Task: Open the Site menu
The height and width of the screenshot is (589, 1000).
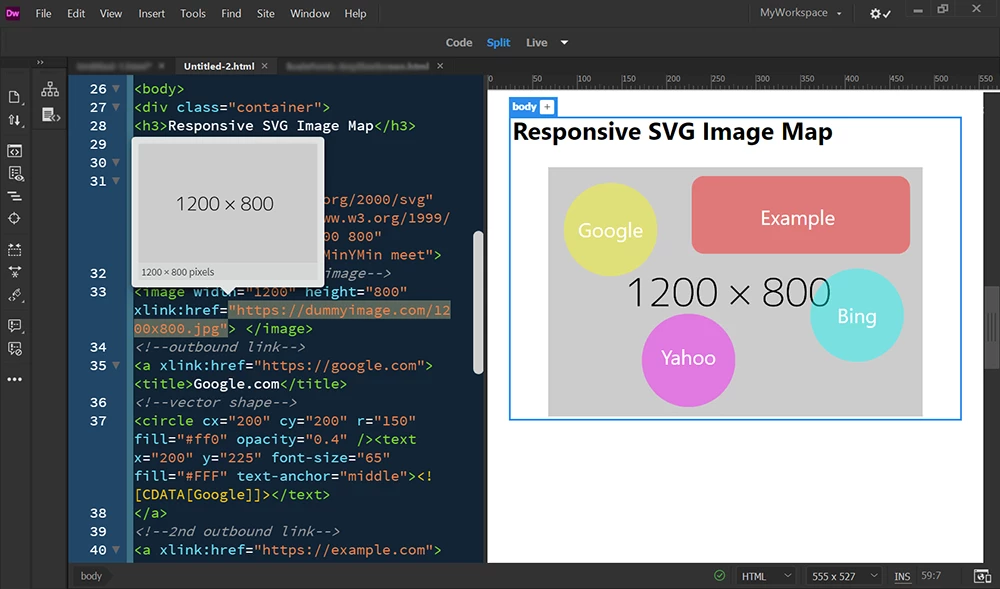Action: pyautogui.click(x=265, y=13)
